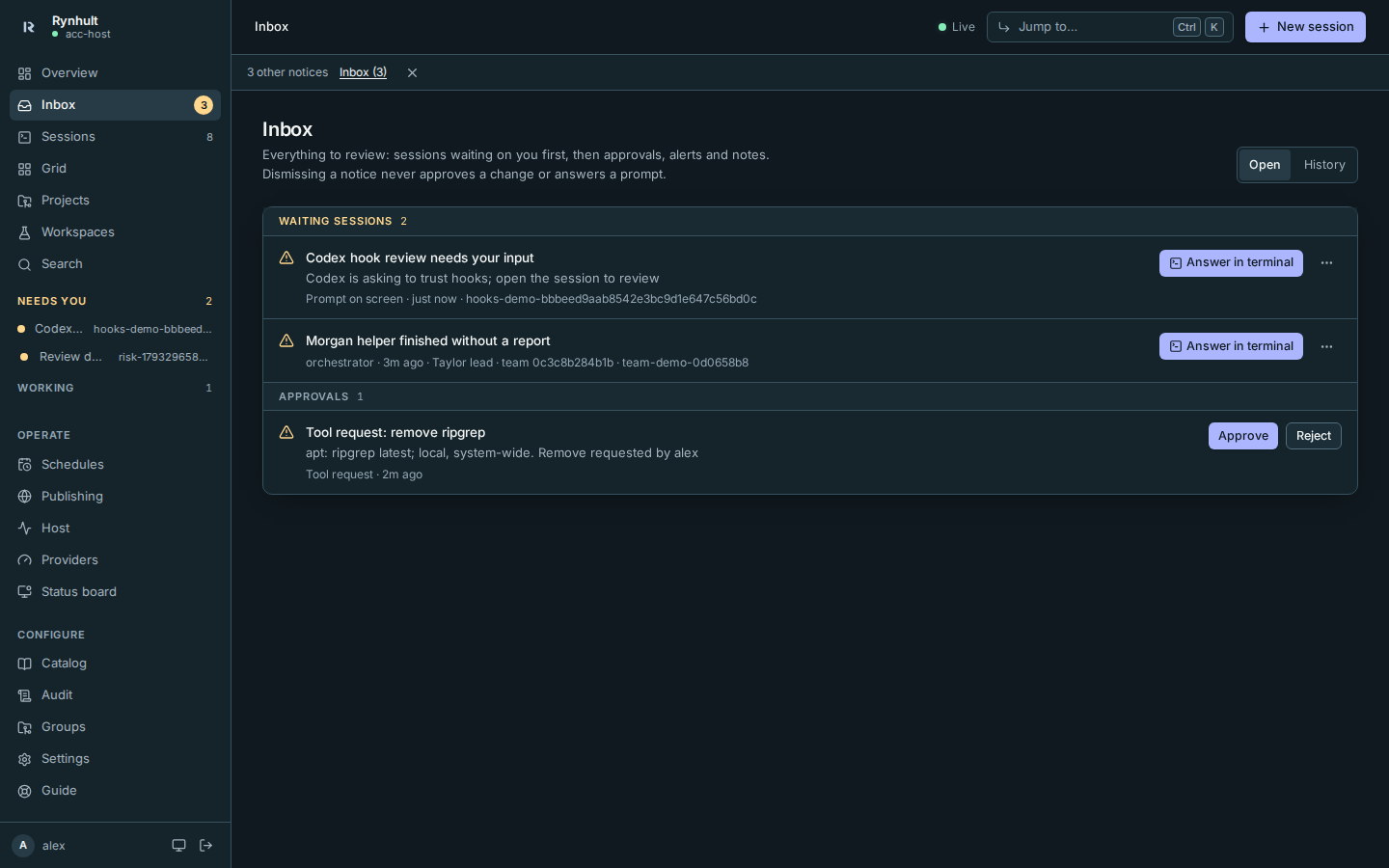Dismiss the notices bar

[x=412, y=72]
